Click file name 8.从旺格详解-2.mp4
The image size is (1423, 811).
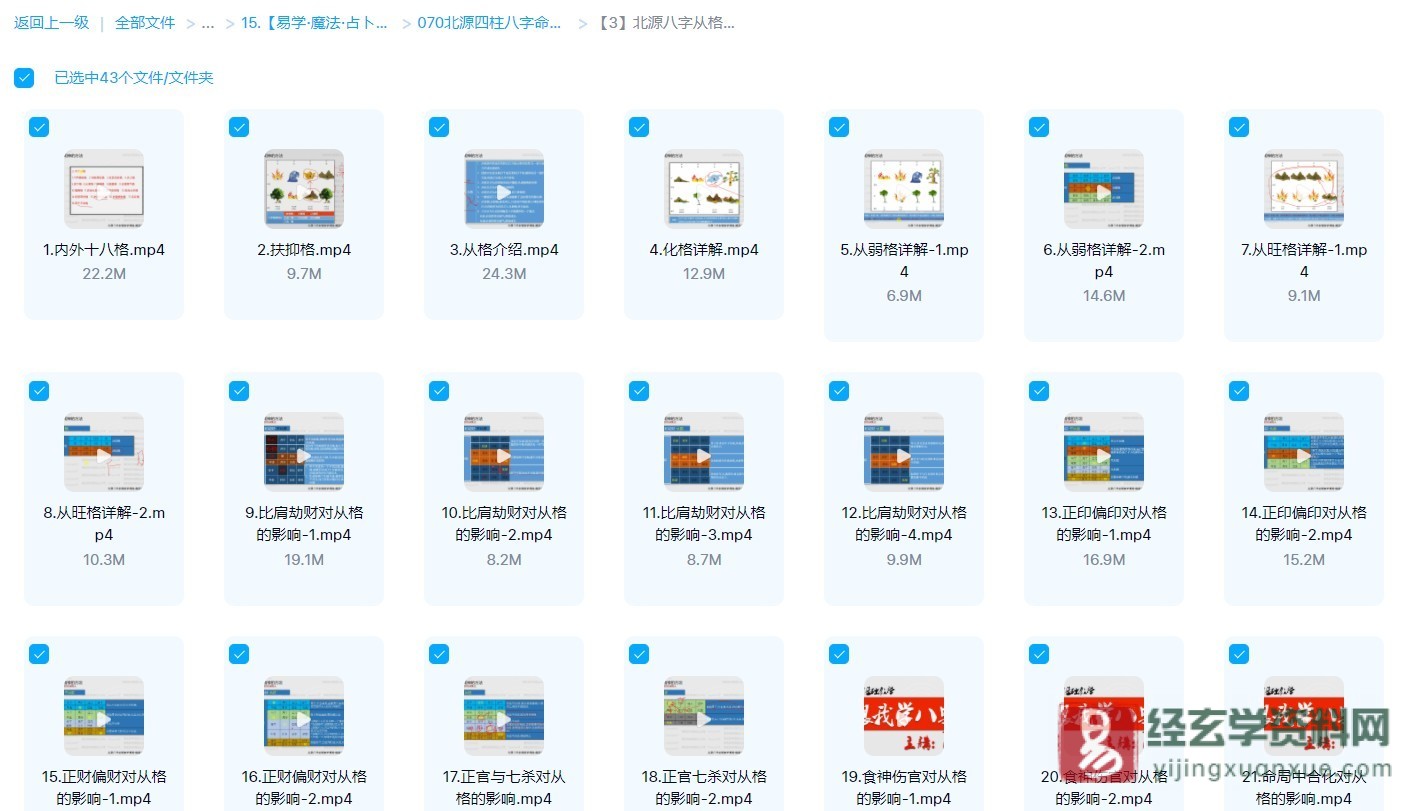(x=104, y=524)
